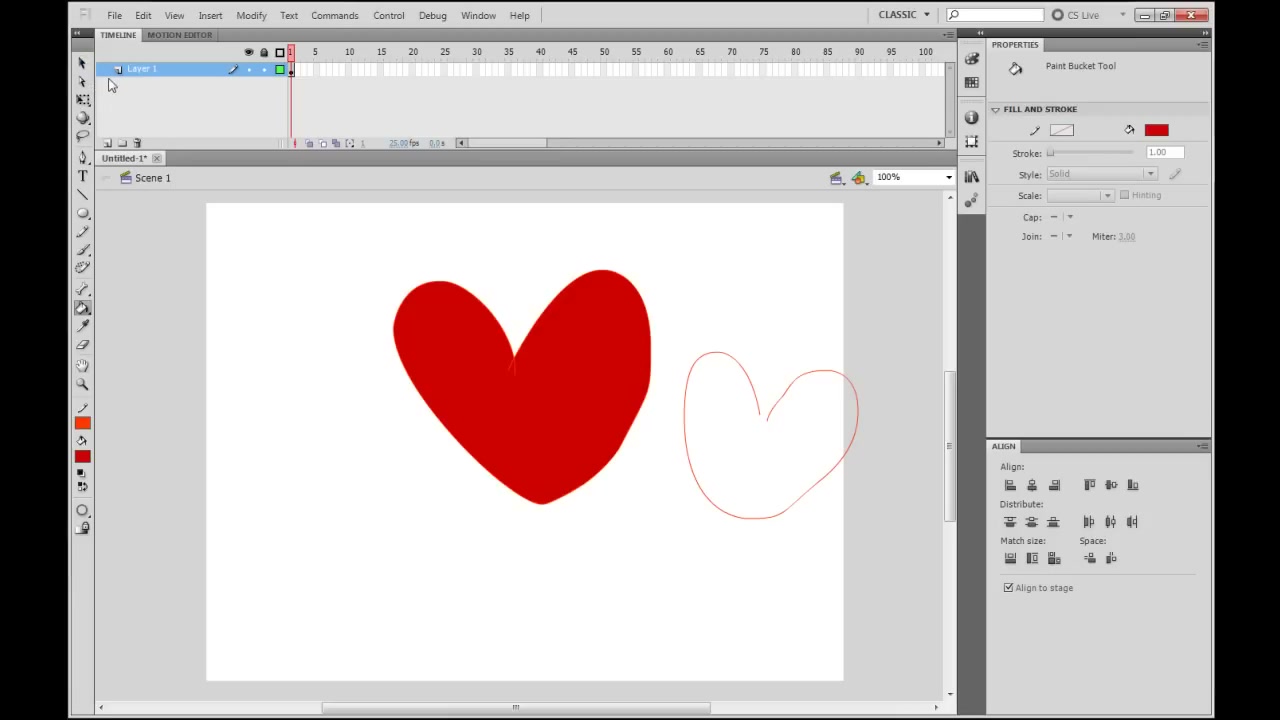Click the Edit Scene clapper icon
The width and height of the screenshot is (1280, 720).
pos(836,178)
